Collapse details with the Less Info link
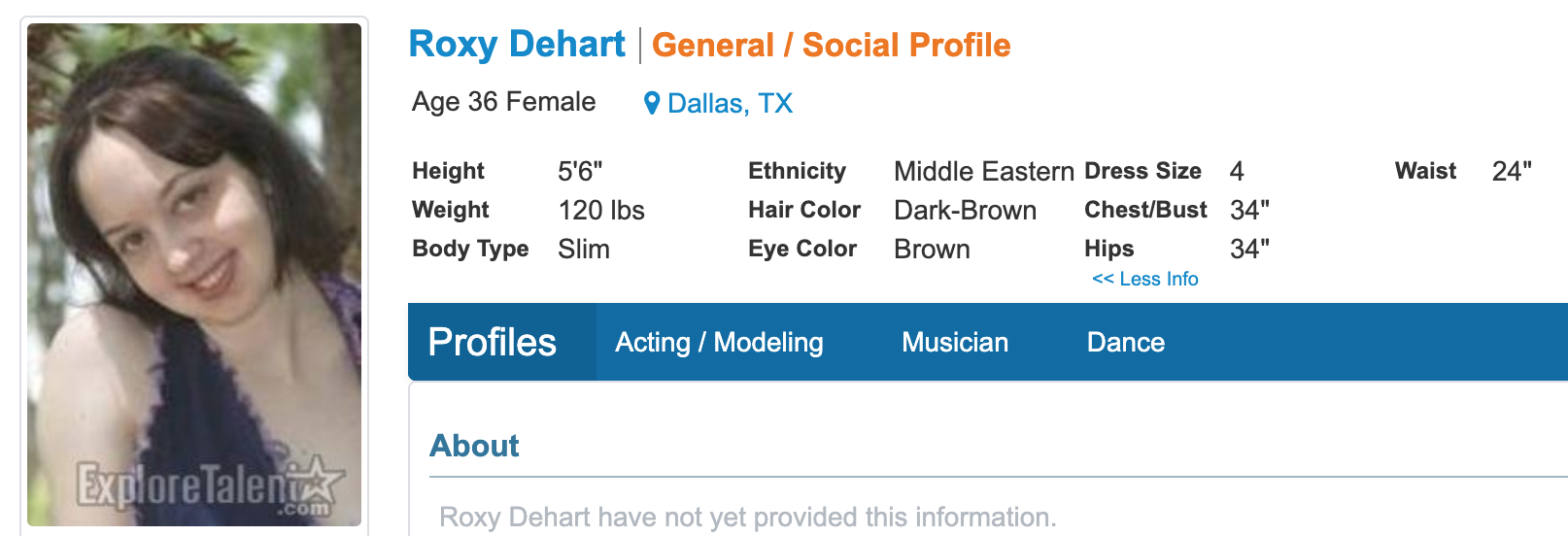The height and width of the screenshot is (536, 1568). pyautogui.click(x=1144, y=279)
